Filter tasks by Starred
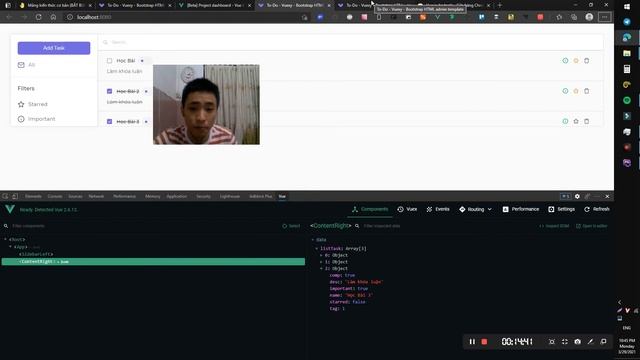640x360 pixels. [x=33, y=104]
